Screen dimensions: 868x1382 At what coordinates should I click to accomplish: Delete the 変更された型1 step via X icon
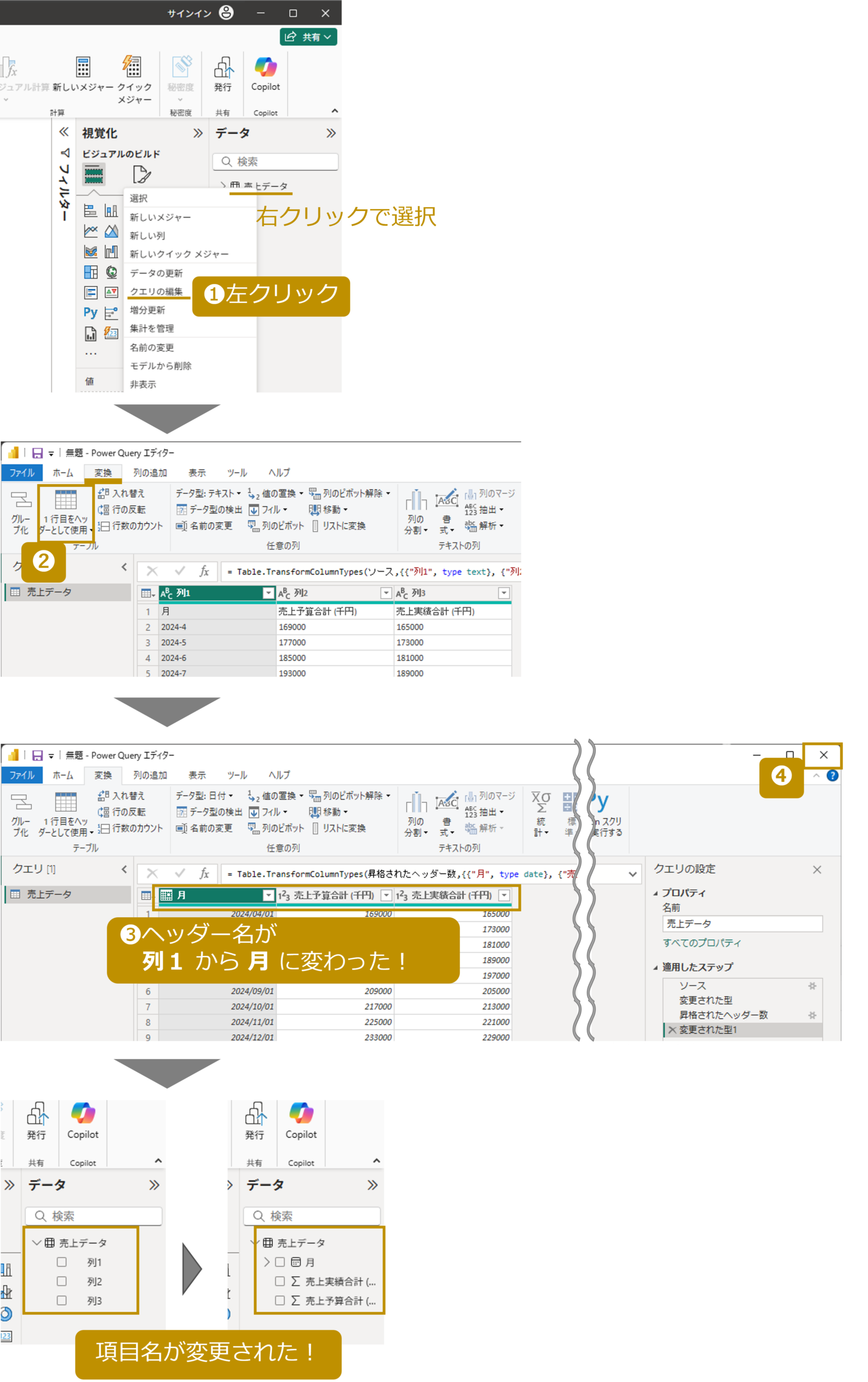click(x=672, y=1030)
